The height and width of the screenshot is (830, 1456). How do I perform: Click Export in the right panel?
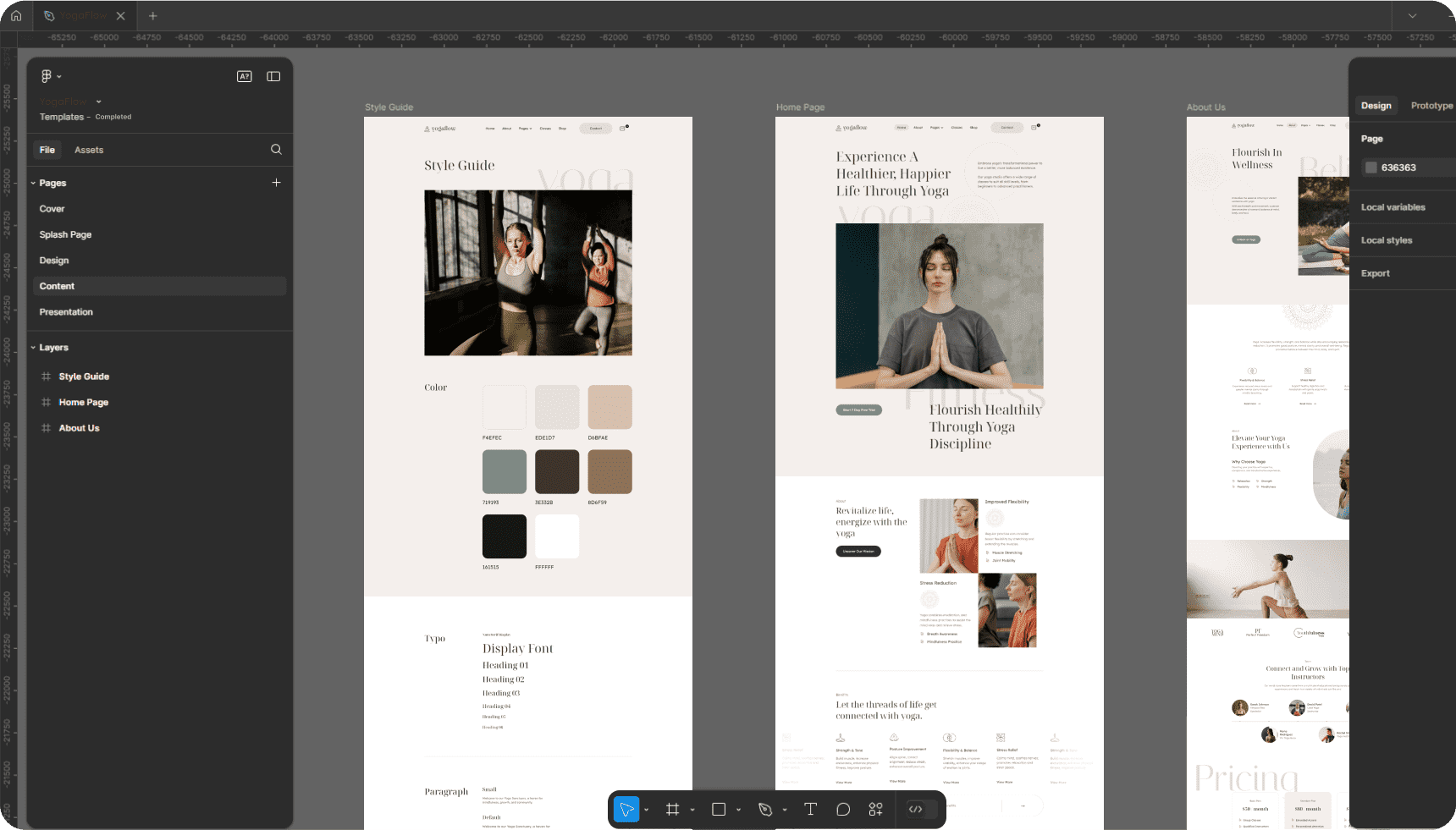(1376, 272)
